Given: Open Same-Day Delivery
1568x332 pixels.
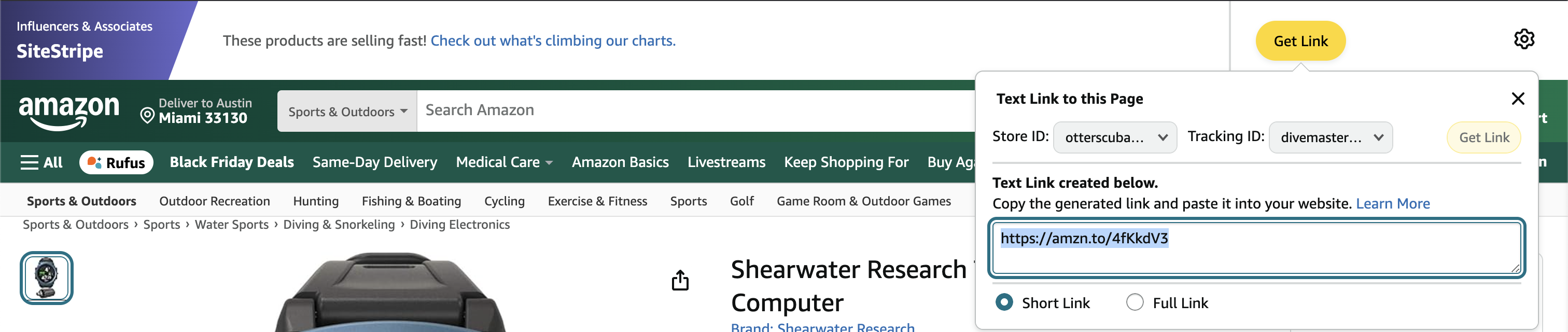Looking at the screenshot, I should [x=374, y=163].
